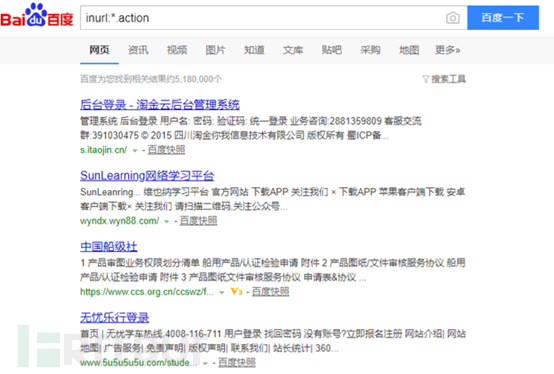Image resolution: width=554 pixels, height=374 pixels.
Task: Open 百度快照 for s.itaojin.cn result
Action: [166, 150]
